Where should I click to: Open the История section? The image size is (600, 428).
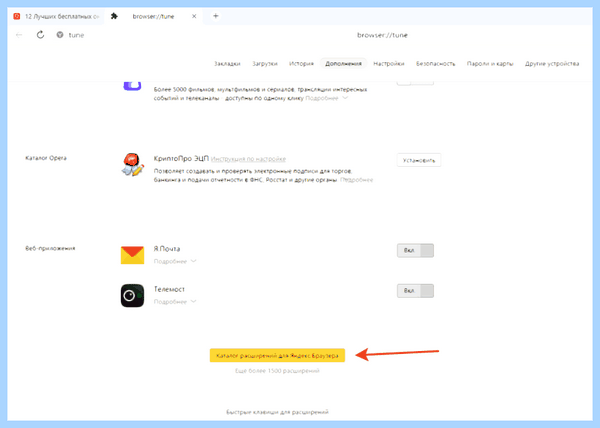coord(301,63)
